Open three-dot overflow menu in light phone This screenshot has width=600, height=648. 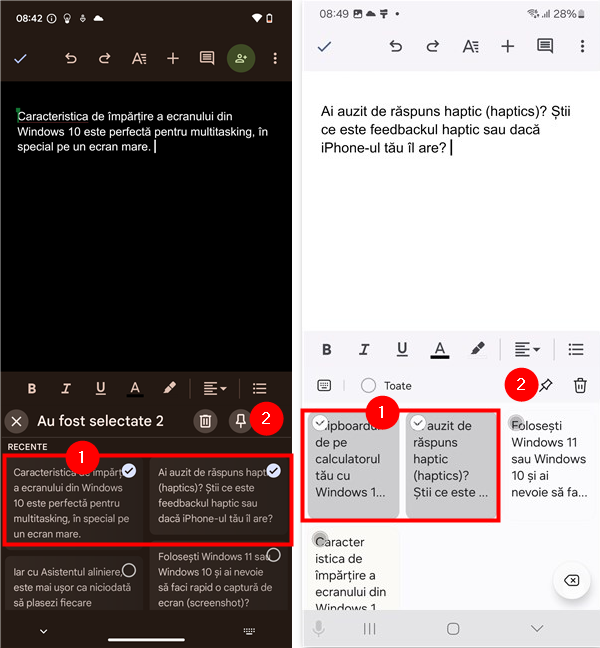(x=582, y=46)
